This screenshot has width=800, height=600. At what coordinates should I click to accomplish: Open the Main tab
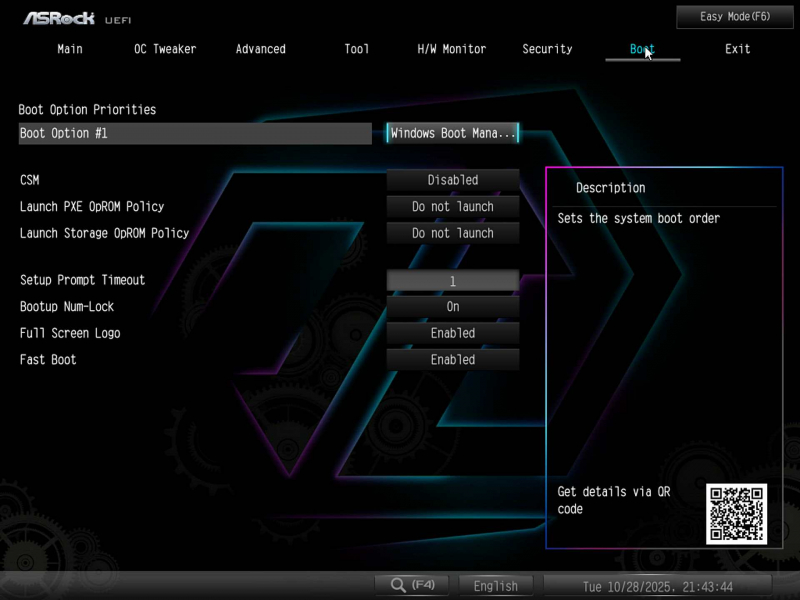point(70,49)
